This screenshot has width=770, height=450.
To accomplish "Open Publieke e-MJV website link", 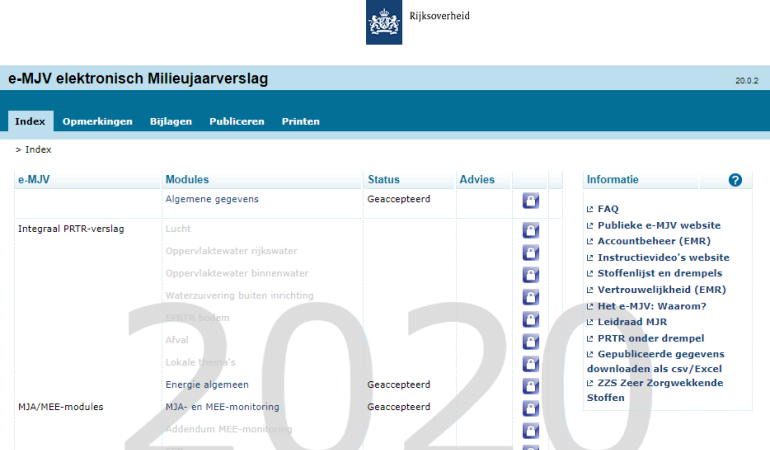I will pyautogui.click(x=659, y=225).
